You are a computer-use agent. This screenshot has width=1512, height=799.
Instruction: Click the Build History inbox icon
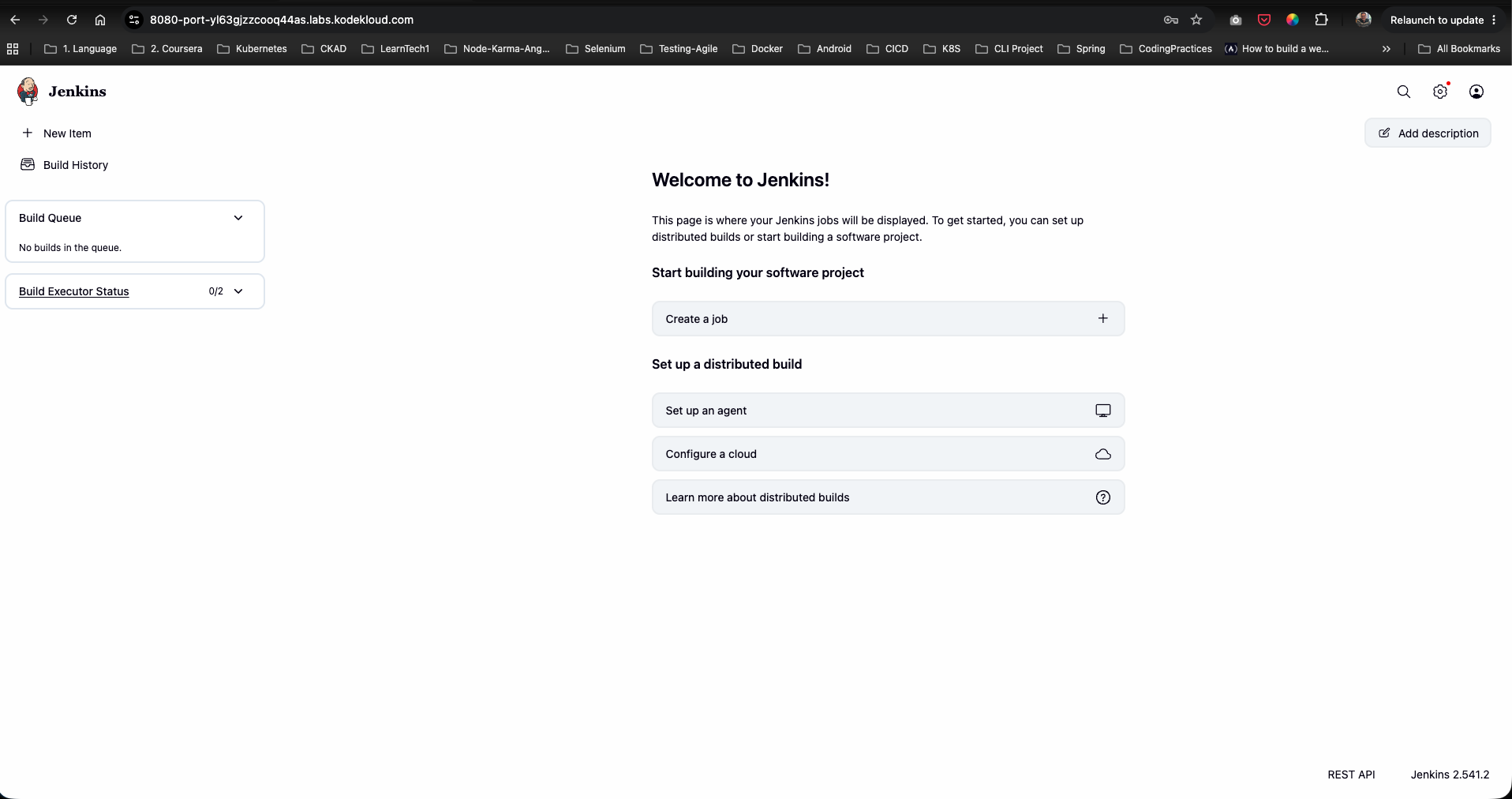pyautogui.click(x=28, y=164)
